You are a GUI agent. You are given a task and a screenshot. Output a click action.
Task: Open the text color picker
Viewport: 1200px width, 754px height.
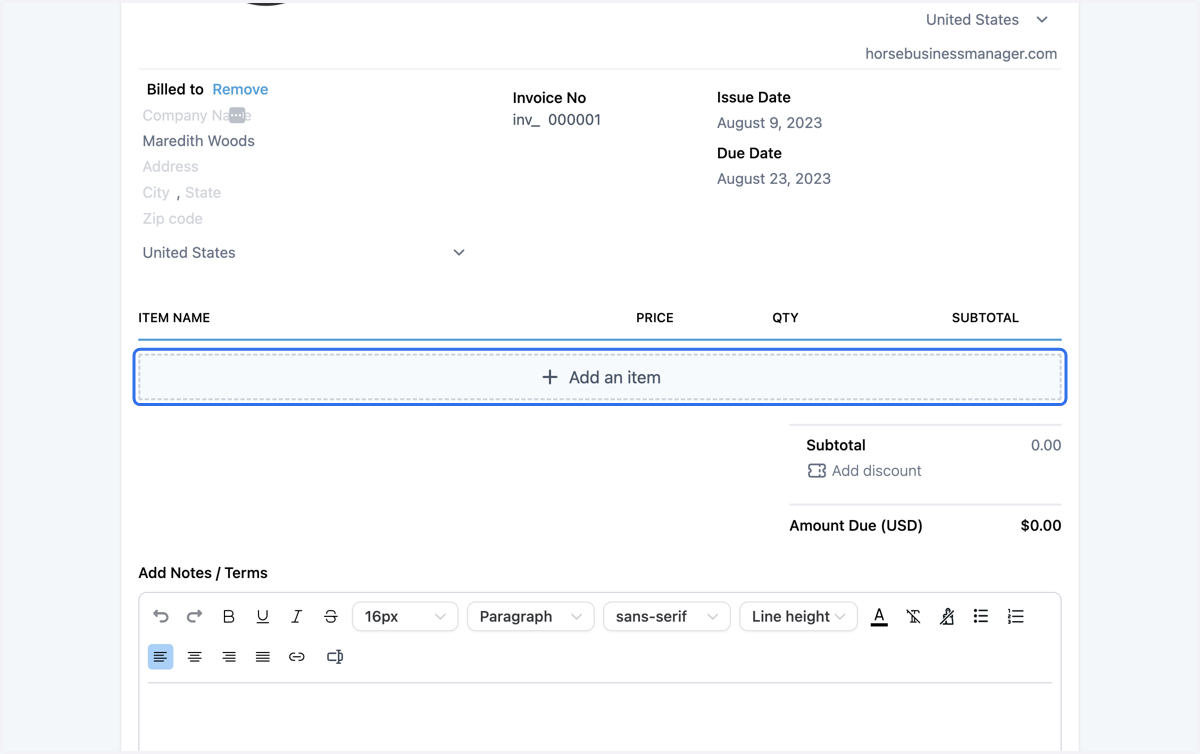point(879,616)
